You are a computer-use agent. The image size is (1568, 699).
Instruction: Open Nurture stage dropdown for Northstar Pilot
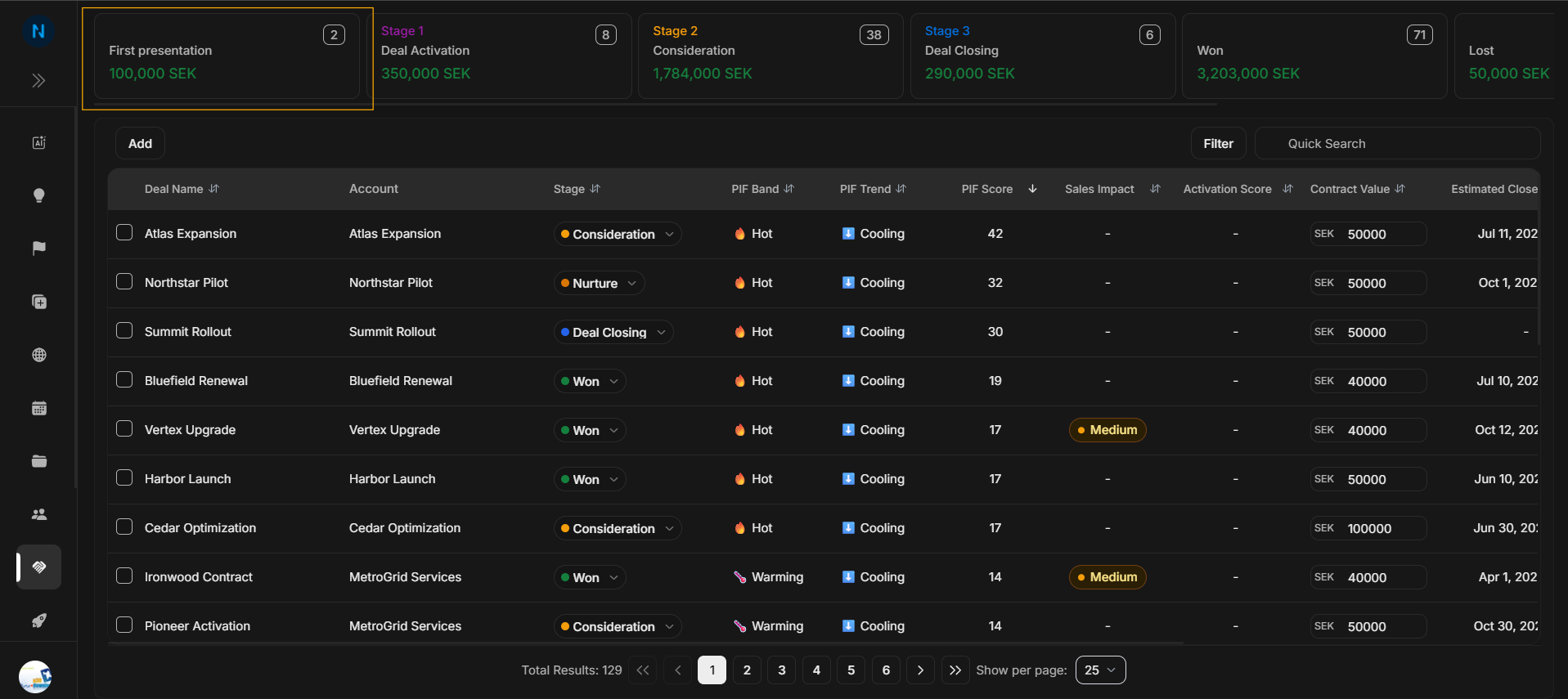coord(599,283)
